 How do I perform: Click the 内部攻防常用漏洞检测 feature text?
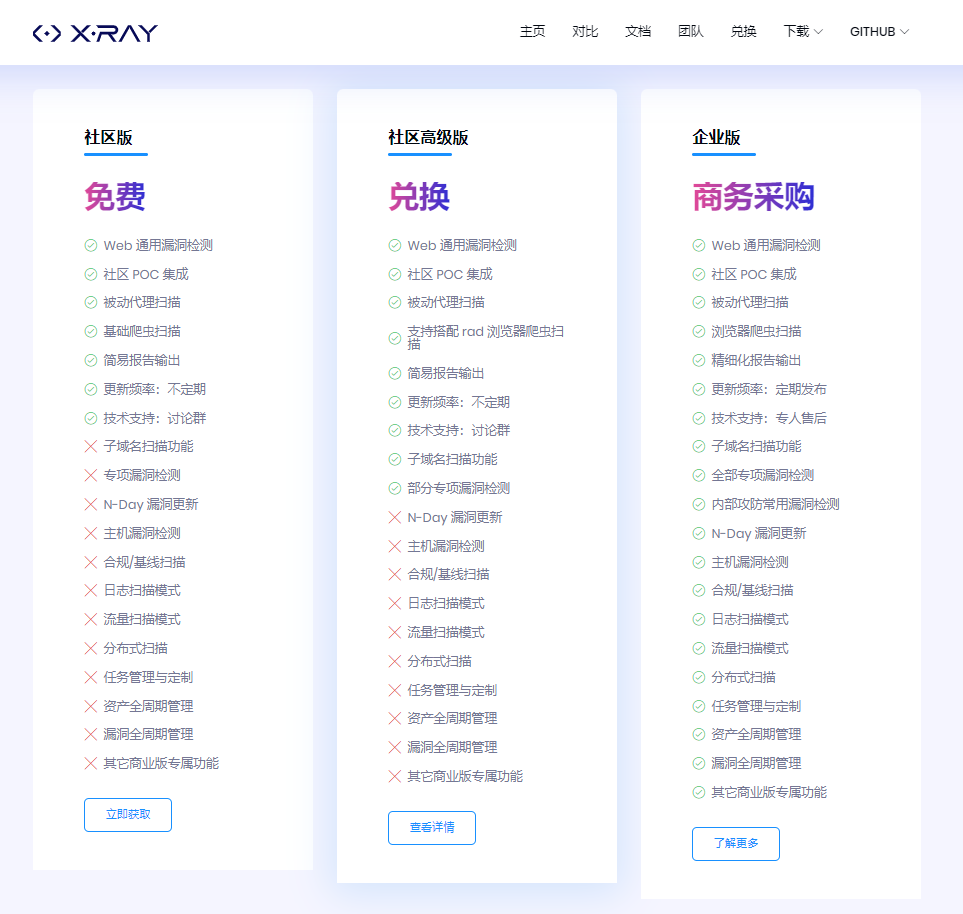776,504
